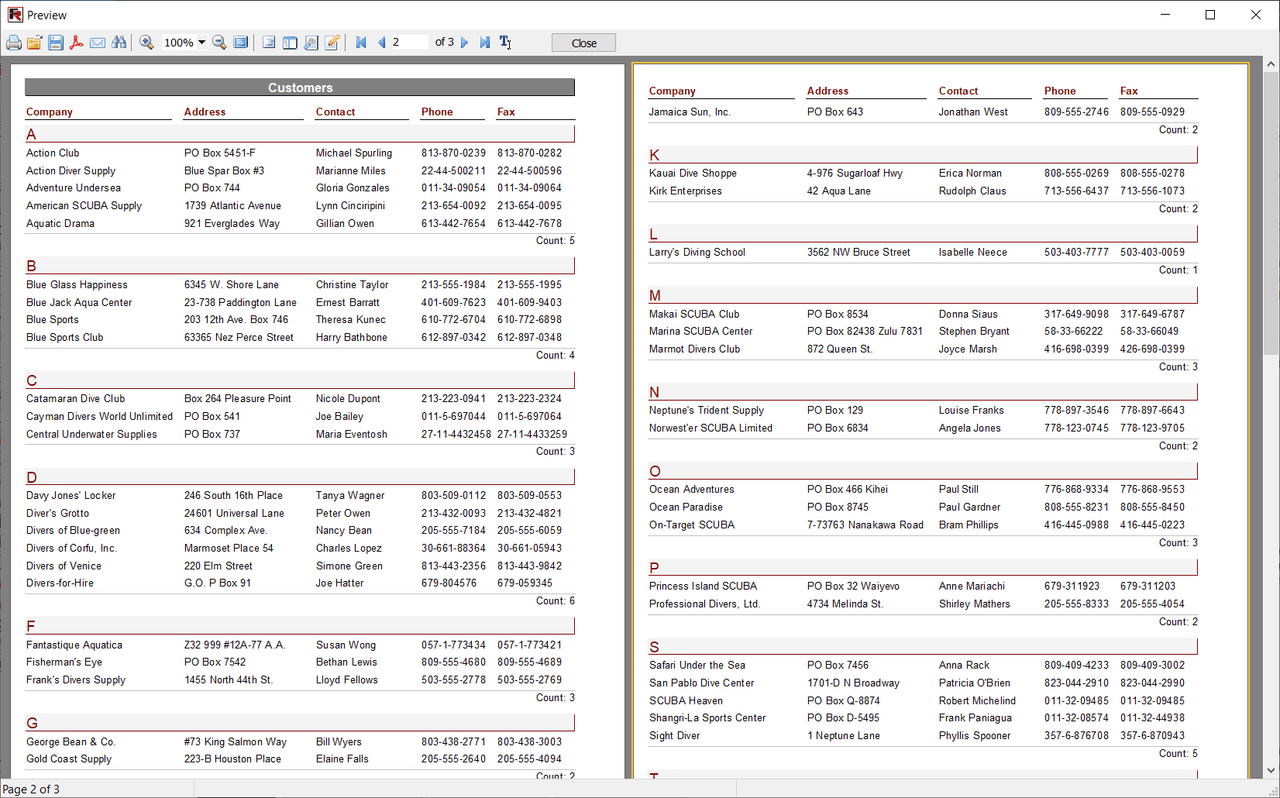
Task: Click the Contact column header on the right page
Action: click(x=958, y=91)
